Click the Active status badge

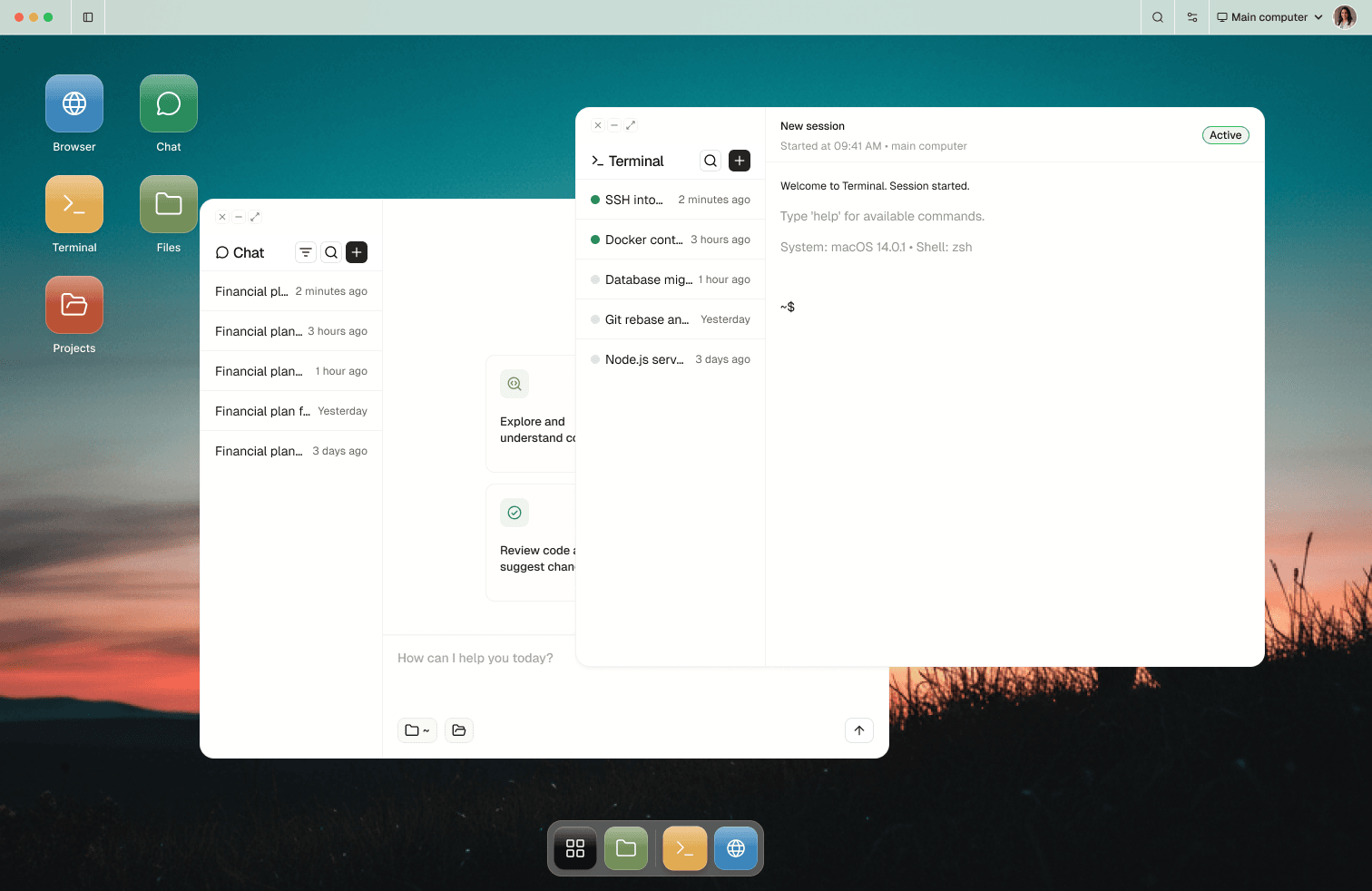(1225, 135)
